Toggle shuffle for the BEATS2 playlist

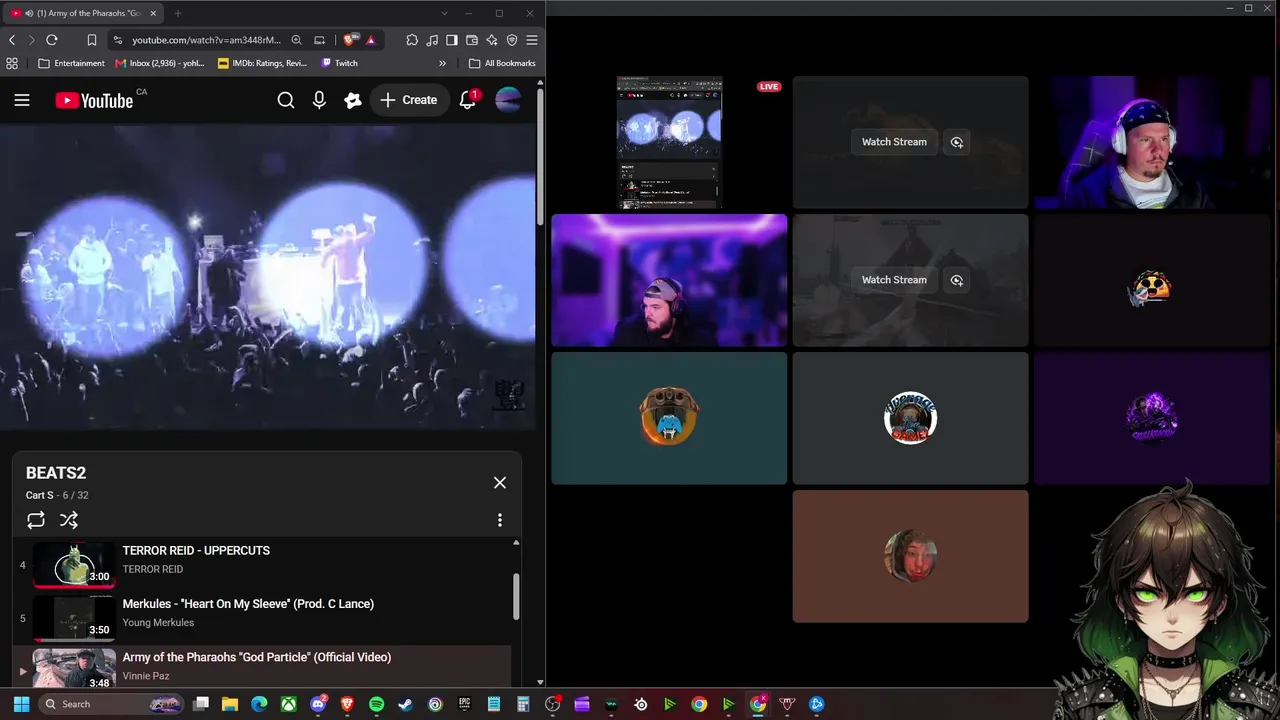tap(69, 520)
